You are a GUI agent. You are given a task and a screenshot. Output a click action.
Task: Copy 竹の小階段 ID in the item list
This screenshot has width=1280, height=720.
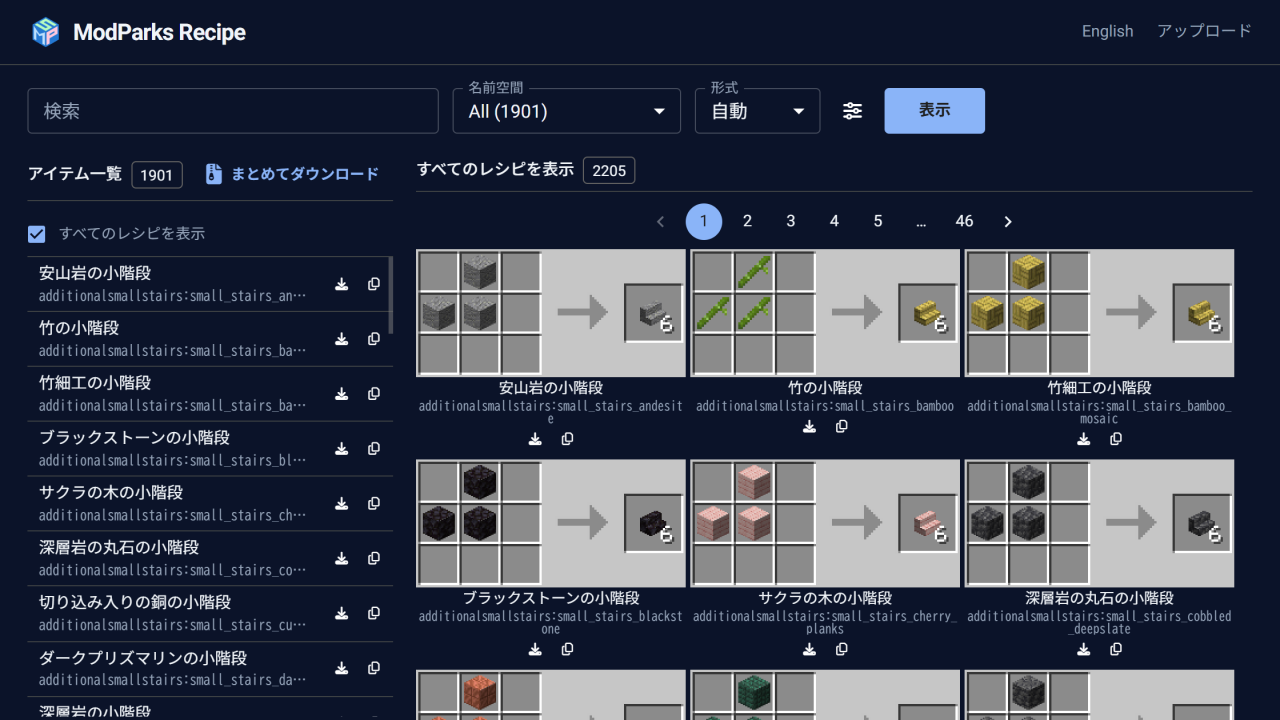(374, 339)
